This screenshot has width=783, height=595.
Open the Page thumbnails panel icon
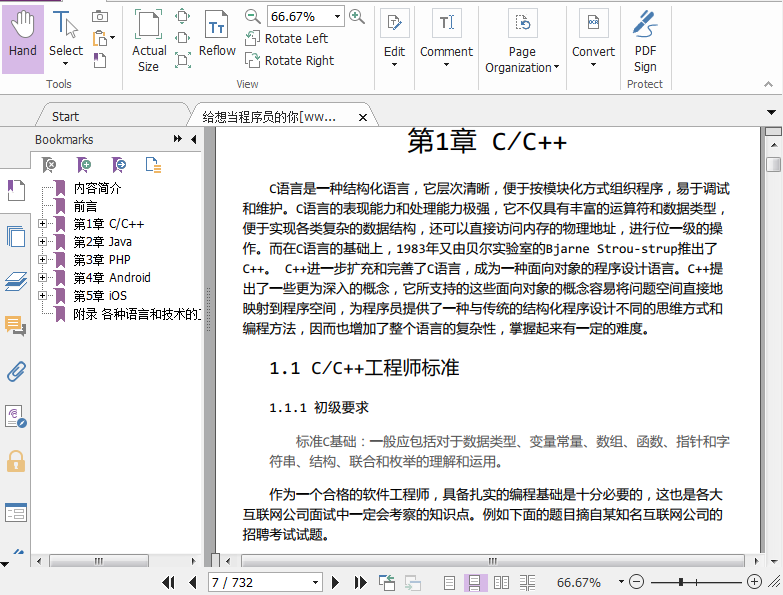pos(15,236)
